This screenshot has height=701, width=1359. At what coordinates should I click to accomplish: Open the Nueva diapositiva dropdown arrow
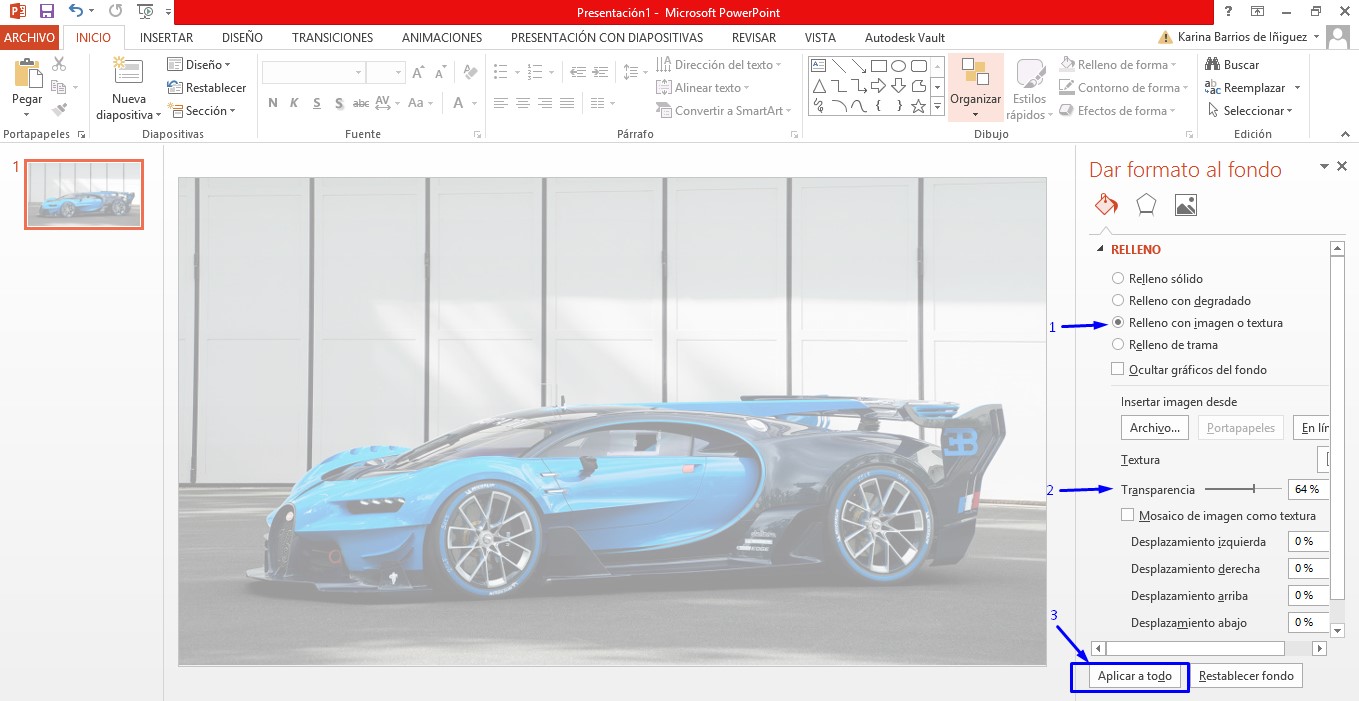[158, 116]
